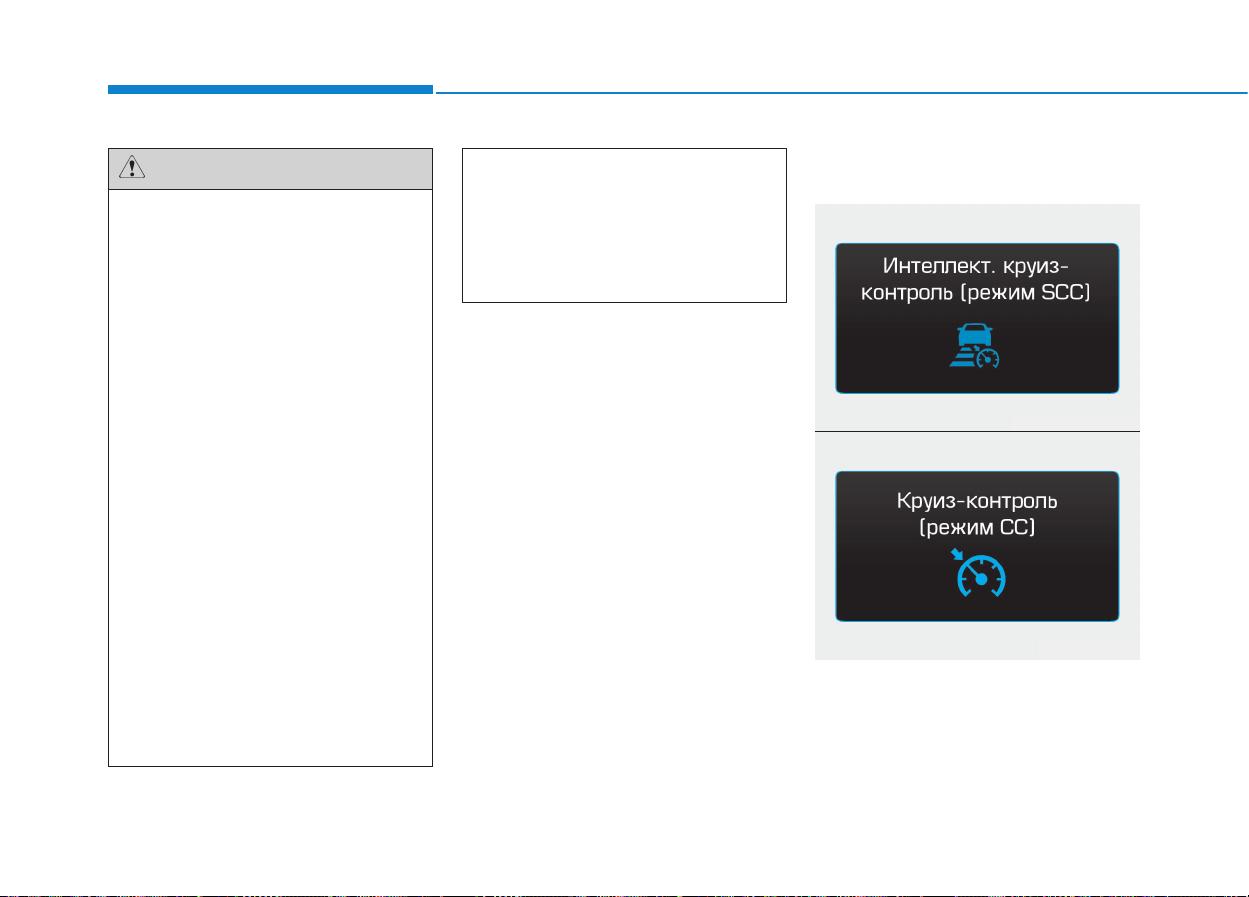This screenshot has width=1249, height=897.
Task: Select the 'Круиз-контроль (режим CC)' text
Action: tap(976, 512)
